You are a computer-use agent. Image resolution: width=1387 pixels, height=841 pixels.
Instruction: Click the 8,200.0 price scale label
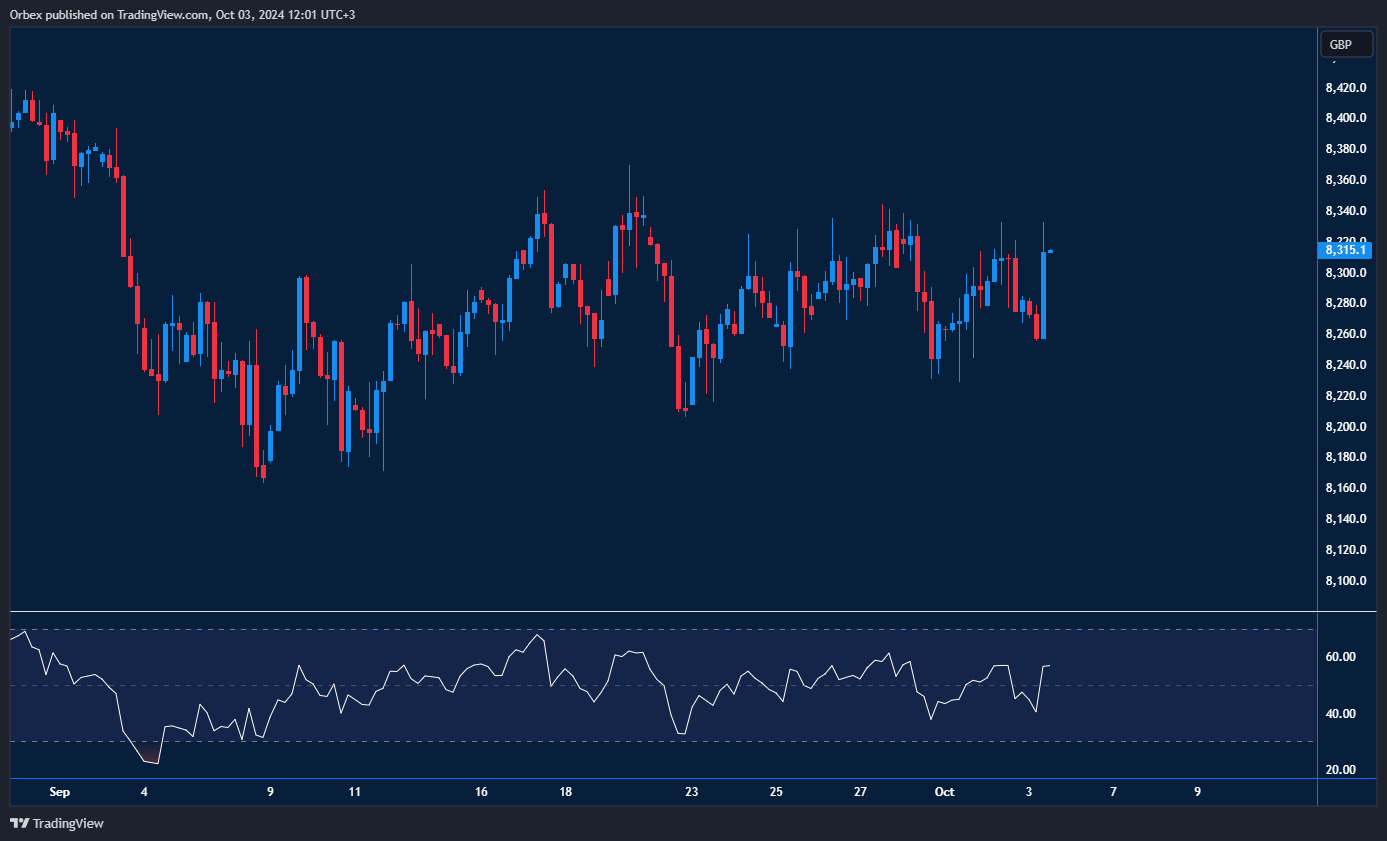point(1345,427)
